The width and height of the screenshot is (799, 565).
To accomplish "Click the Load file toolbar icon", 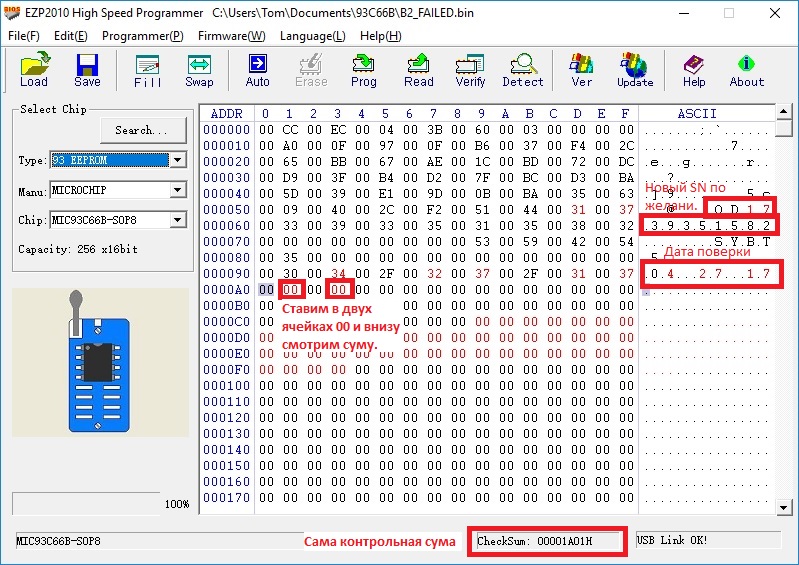I will point(33,70).
